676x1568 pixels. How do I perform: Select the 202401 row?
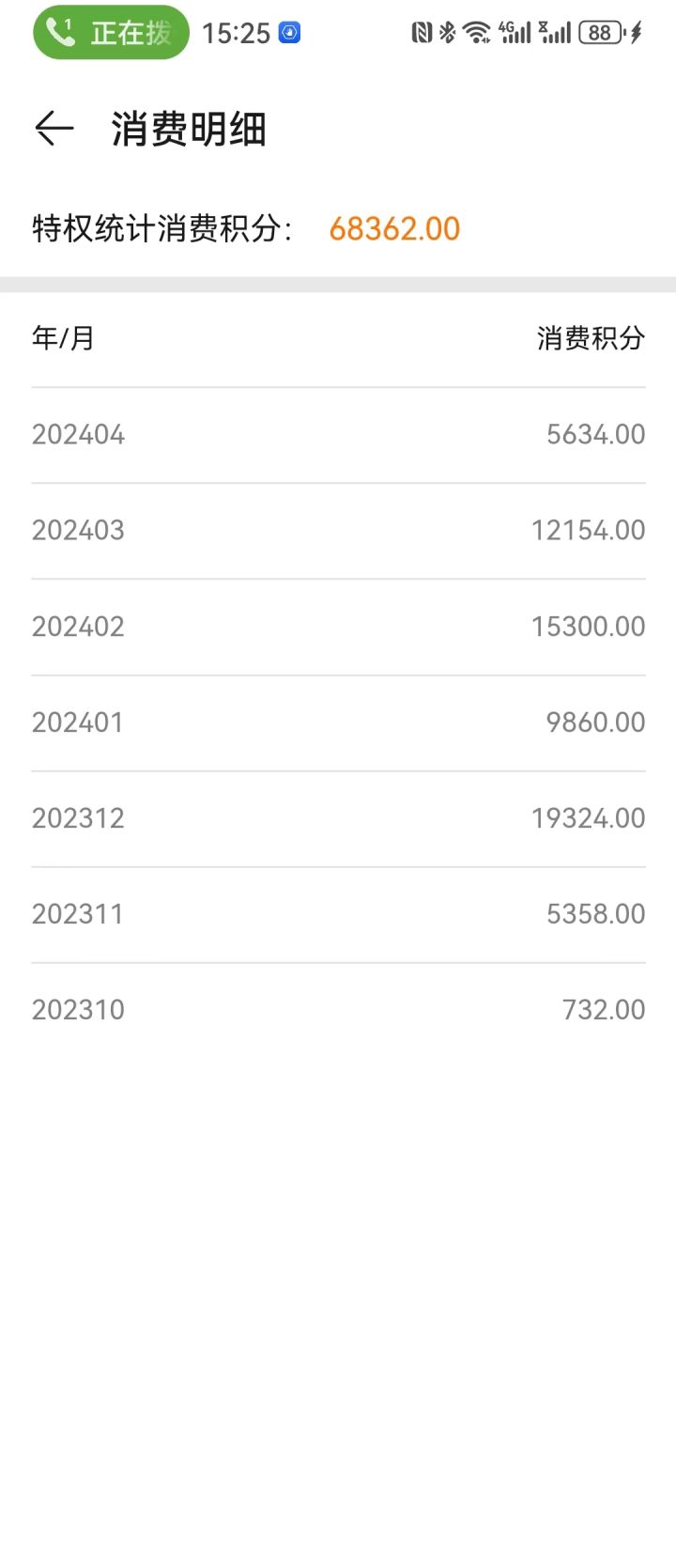click(338, 722)
